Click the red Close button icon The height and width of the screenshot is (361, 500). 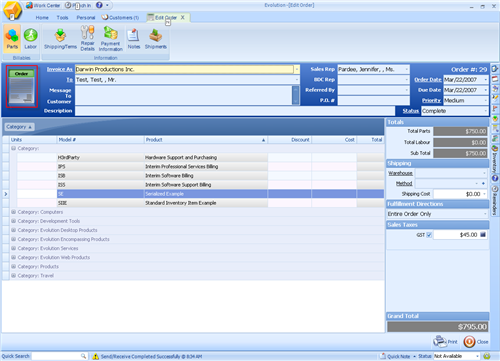click(469, 342)
